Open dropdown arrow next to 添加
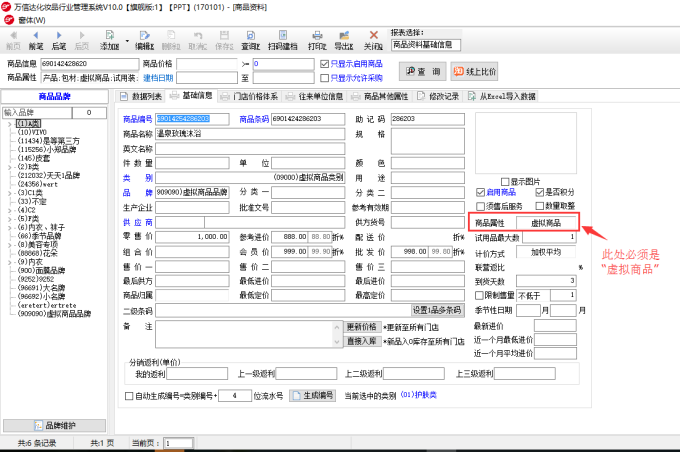Viewport: 681px width, 452px height. tap(127, 41)
